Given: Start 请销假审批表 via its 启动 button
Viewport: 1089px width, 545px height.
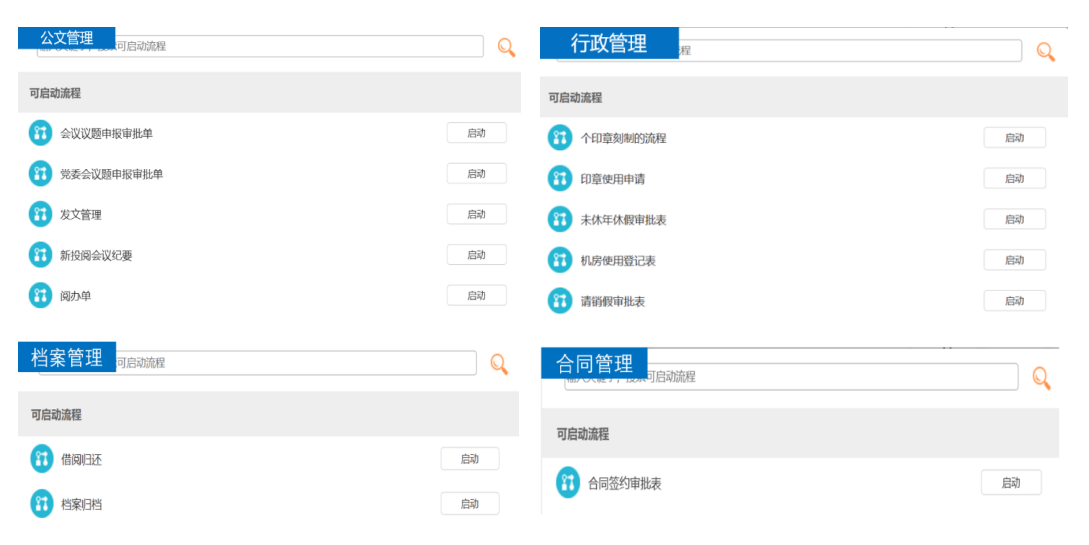Looking at the screenshot, I should coord(1015,301).
